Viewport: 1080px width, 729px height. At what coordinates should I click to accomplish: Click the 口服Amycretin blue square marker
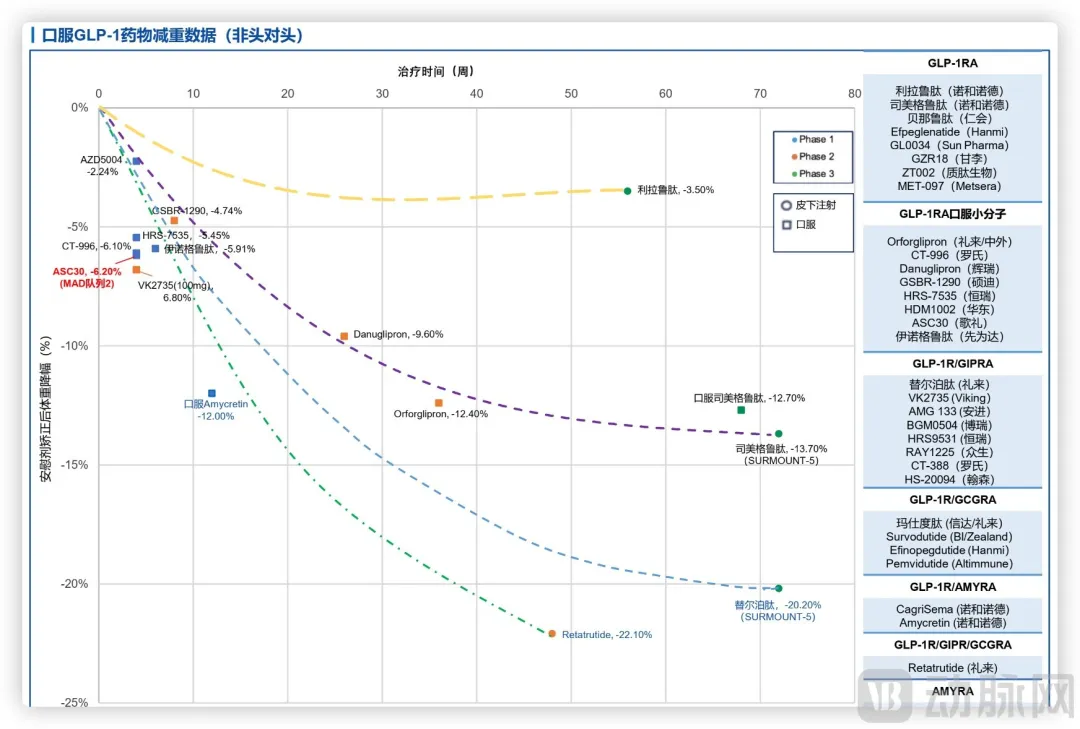point(212,394)
